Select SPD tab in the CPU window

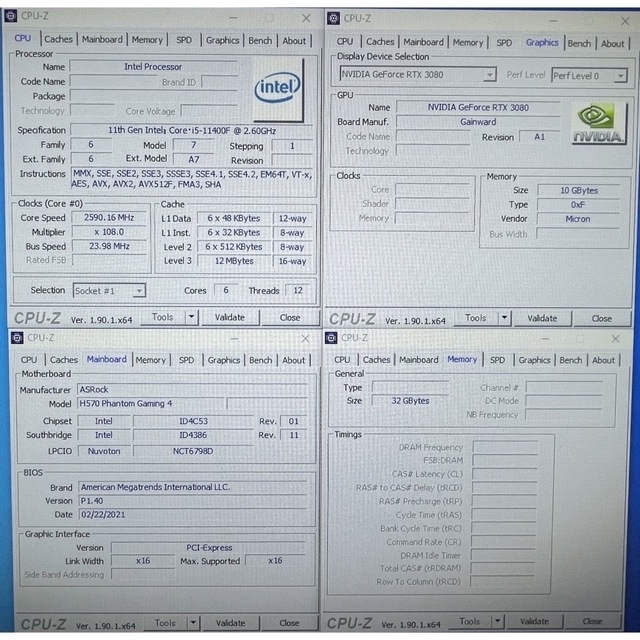[184, 40]
